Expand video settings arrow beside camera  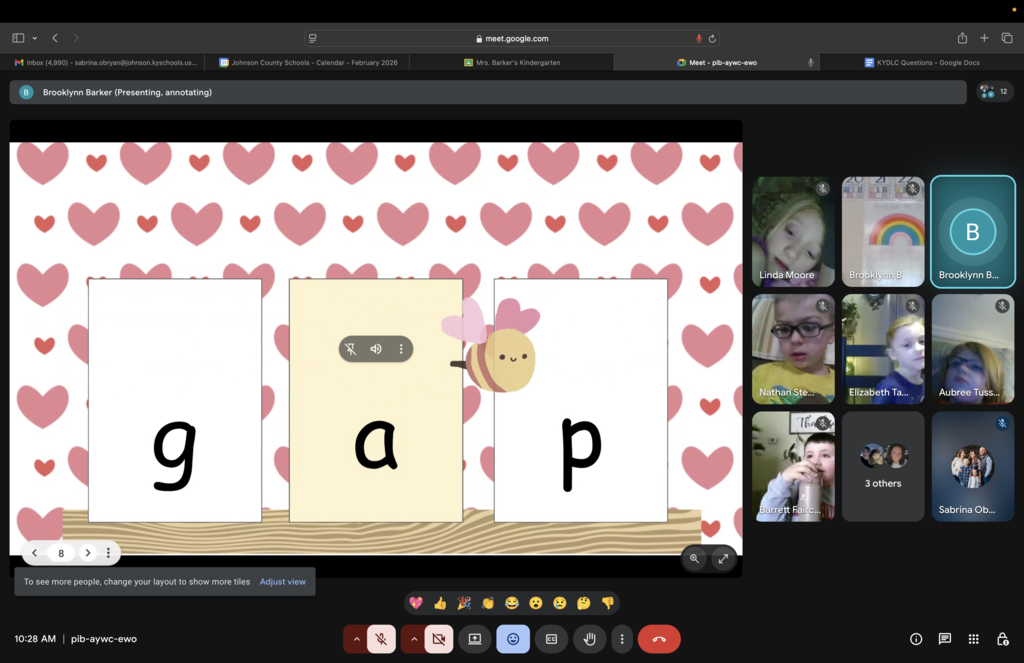click(x=413, y=639)
